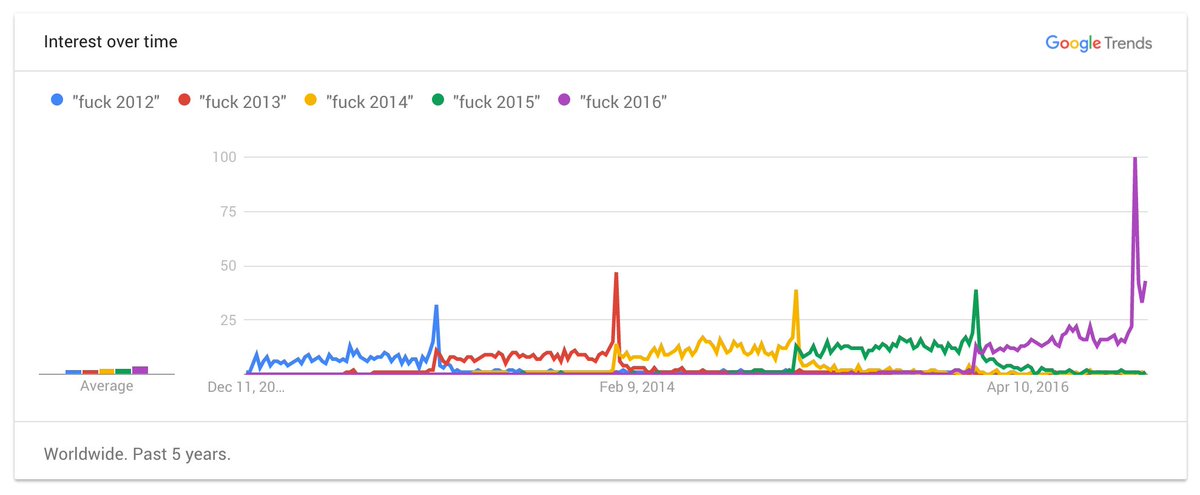
Task: Click the purple peak at 100
Action: (x=1135, y=159)
